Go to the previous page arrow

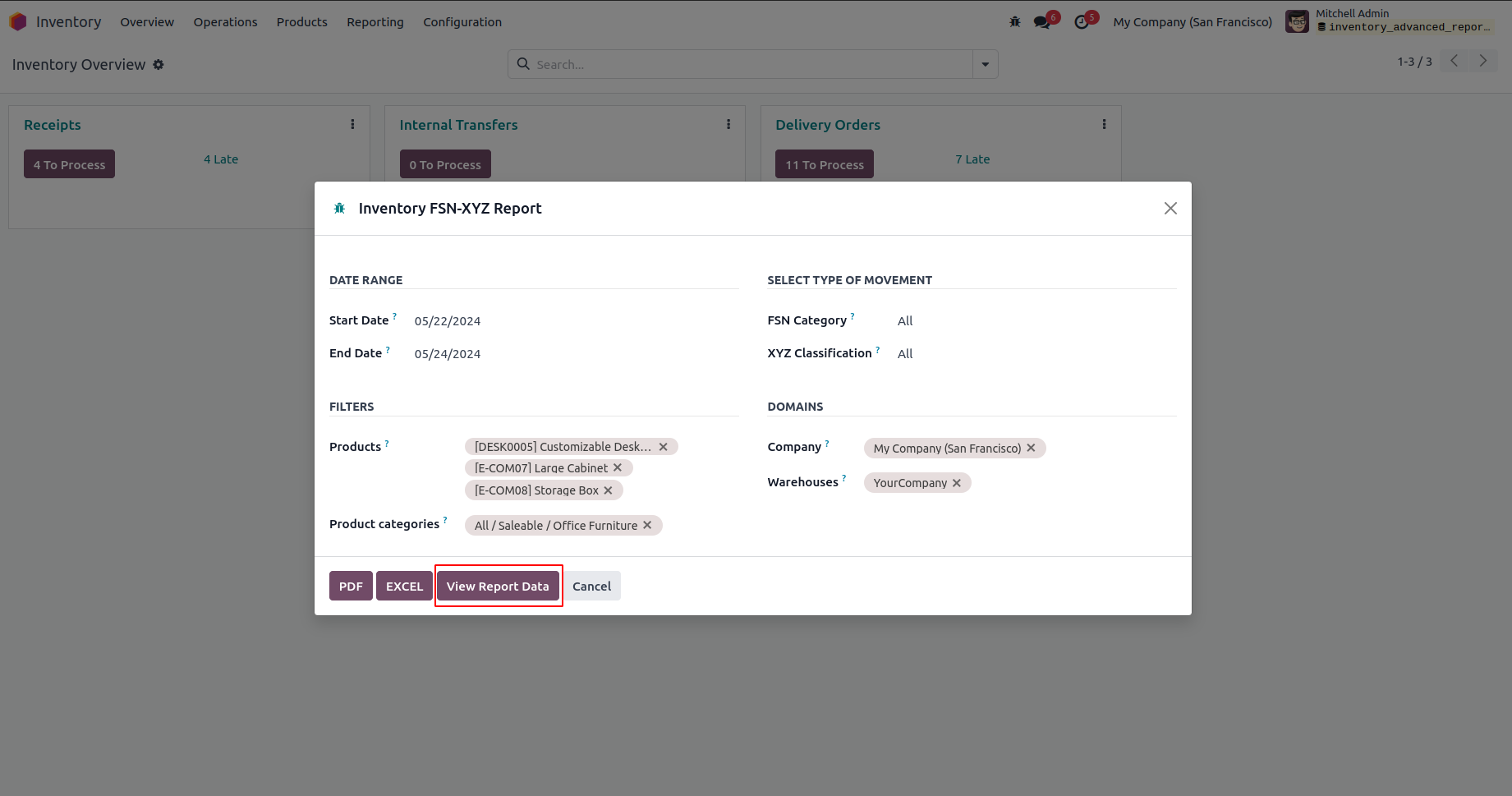(1455, 61)
